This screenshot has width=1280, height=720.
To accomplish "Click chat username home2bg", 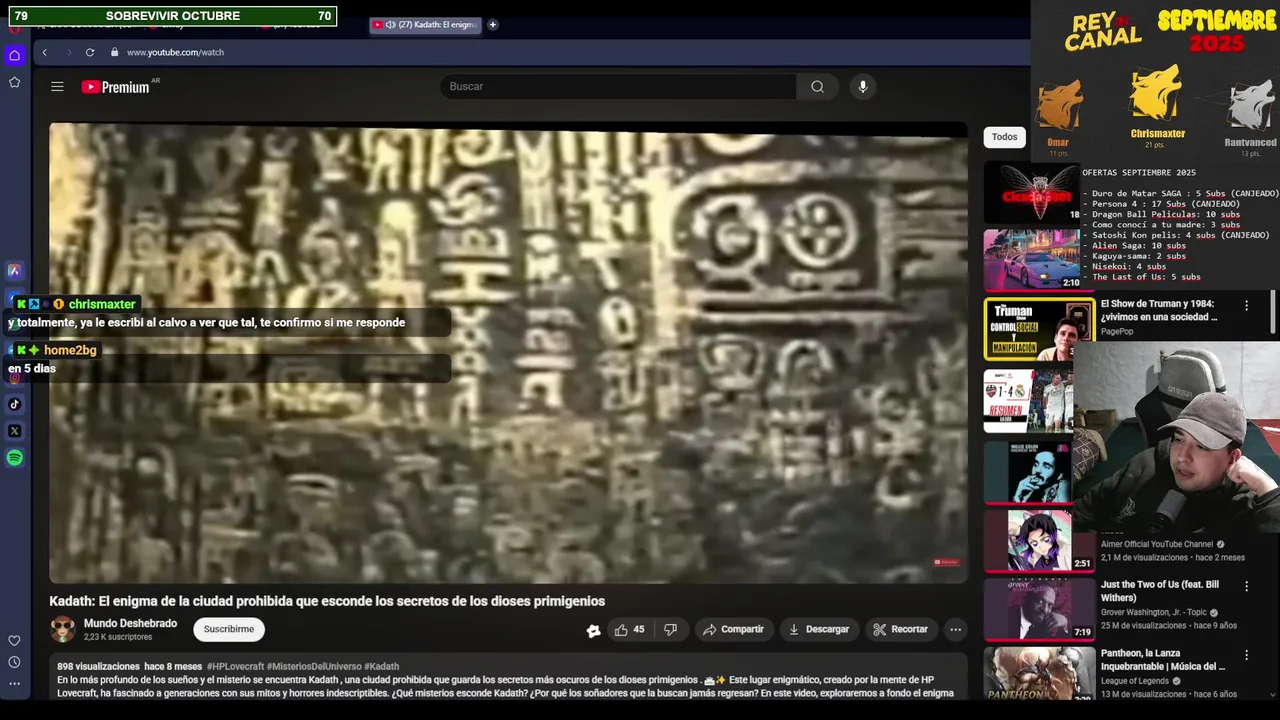I will (x=70, y=350).
